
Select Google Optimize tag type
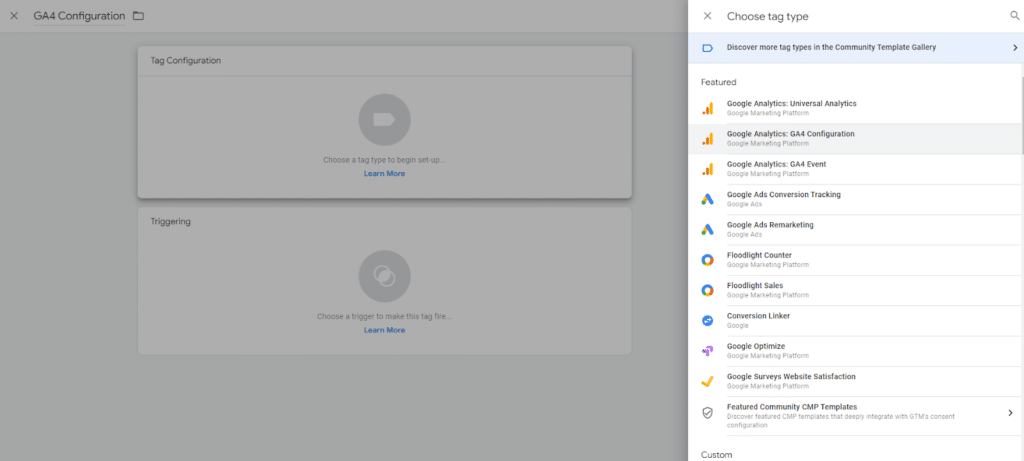tap(856, 351)
